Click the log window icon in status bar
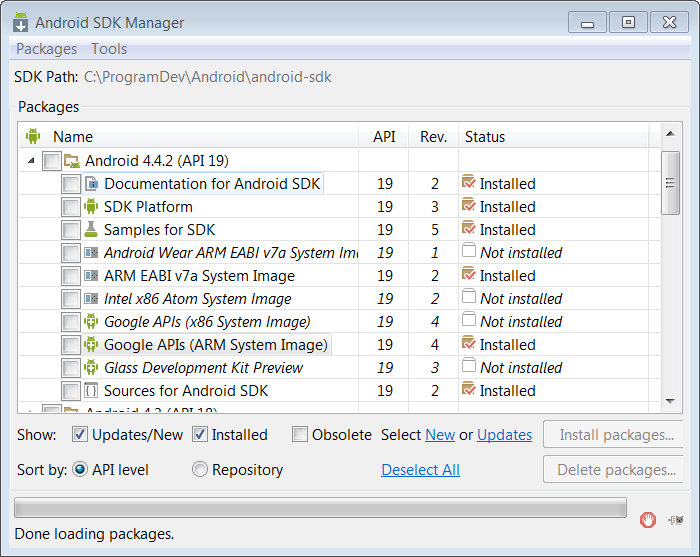This screenshot has height=557, width=700. pos(677,519)
